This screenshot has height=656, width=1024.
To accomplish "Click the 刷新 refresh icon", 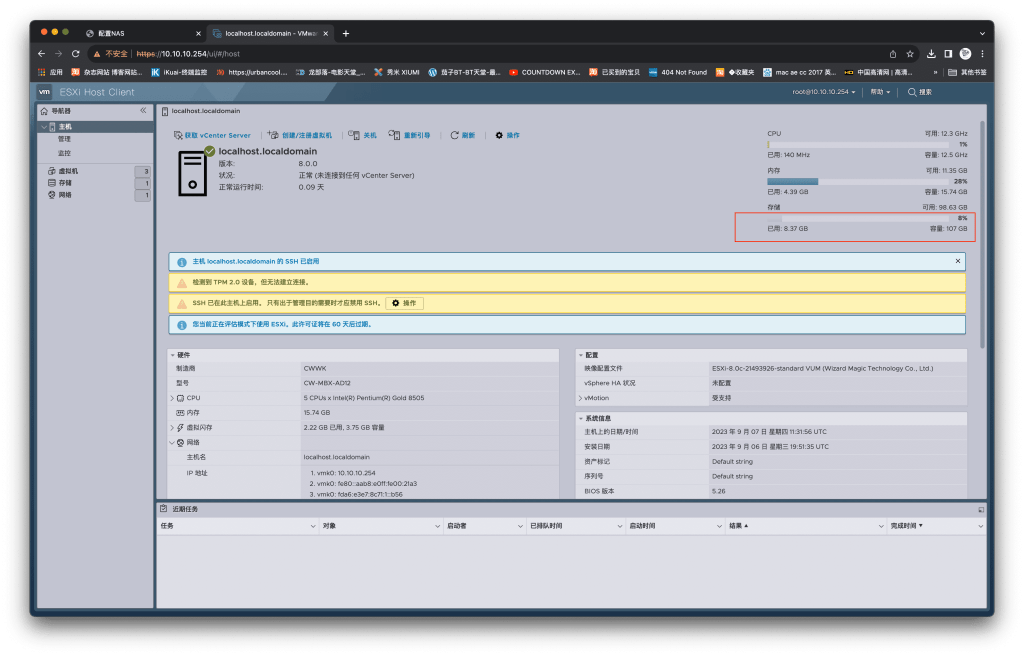I will click(x=455, y=135).
